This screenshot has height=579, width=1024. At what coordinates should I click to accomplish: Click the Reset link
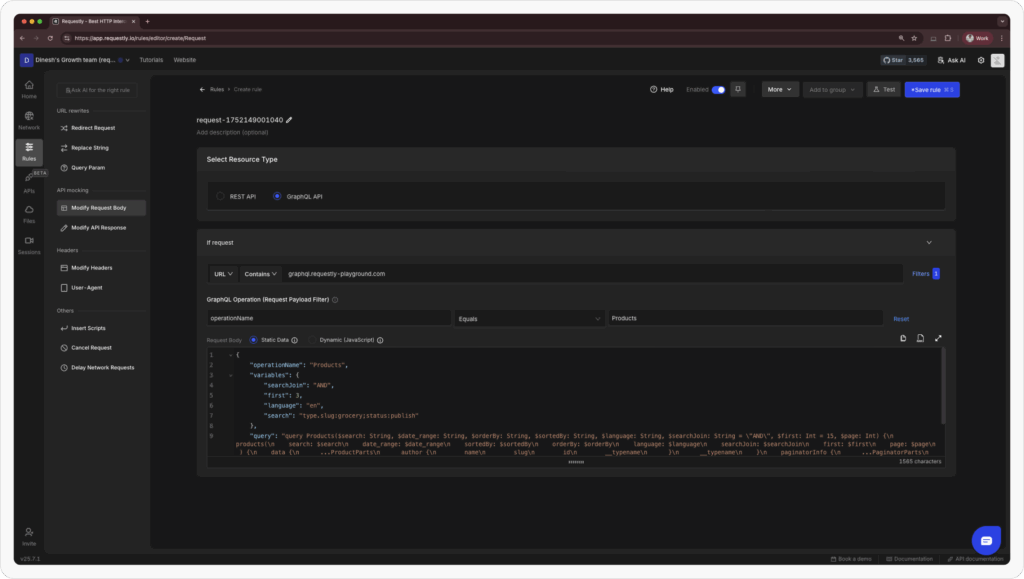tap(901, 319)
